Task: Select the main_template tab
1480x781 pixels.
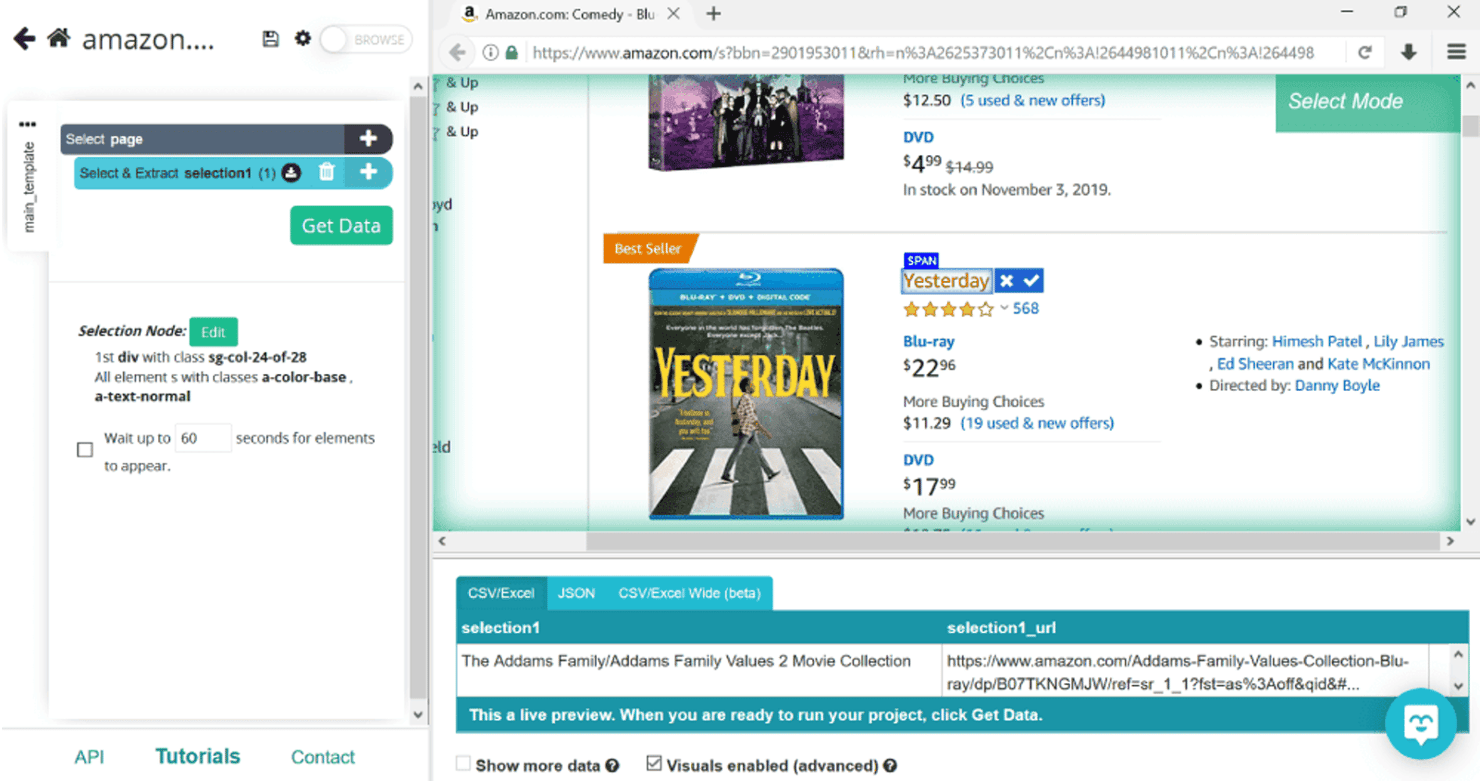Action: (28, 187)
